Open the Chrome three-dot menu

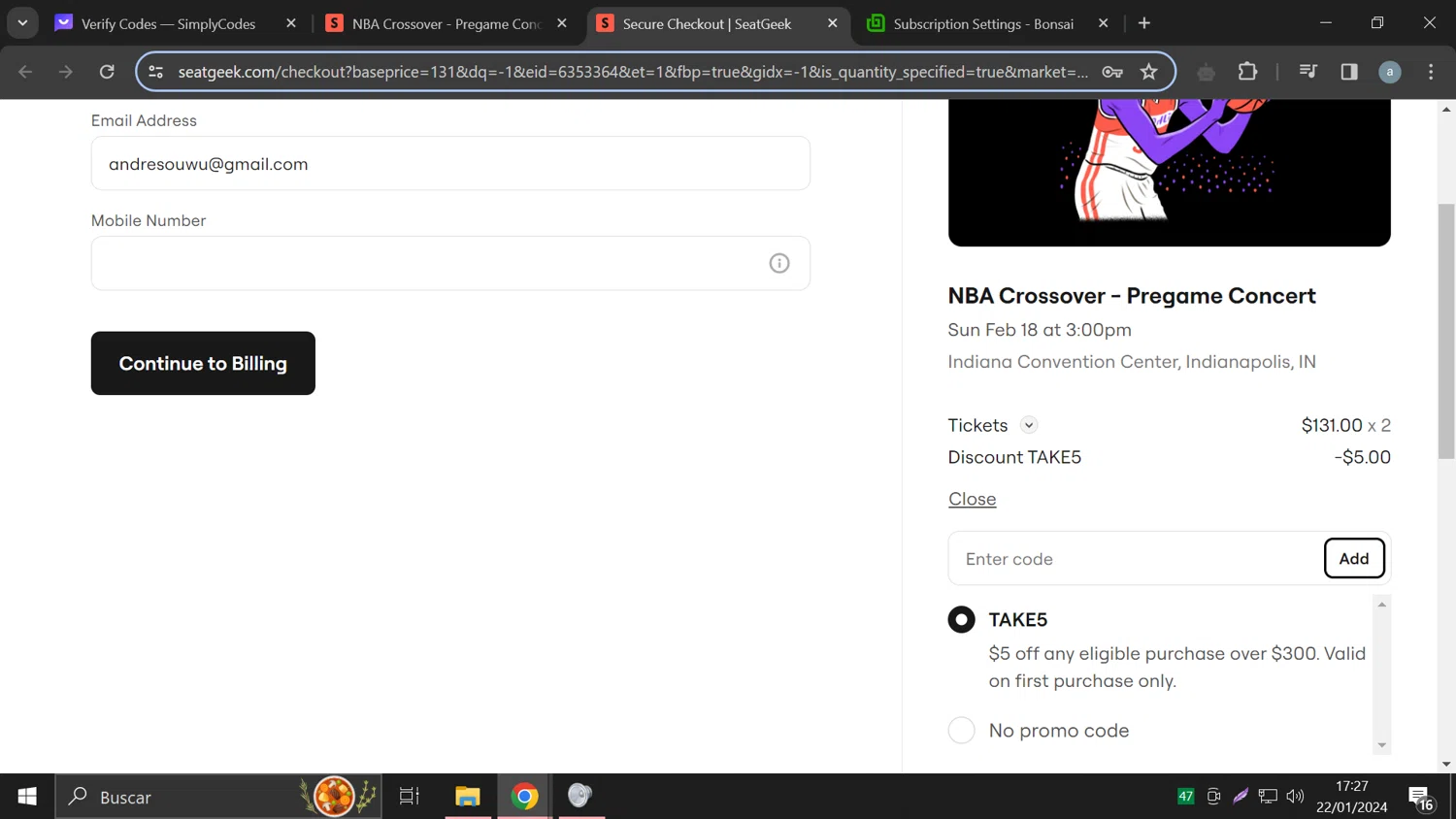click(1431, 72)
